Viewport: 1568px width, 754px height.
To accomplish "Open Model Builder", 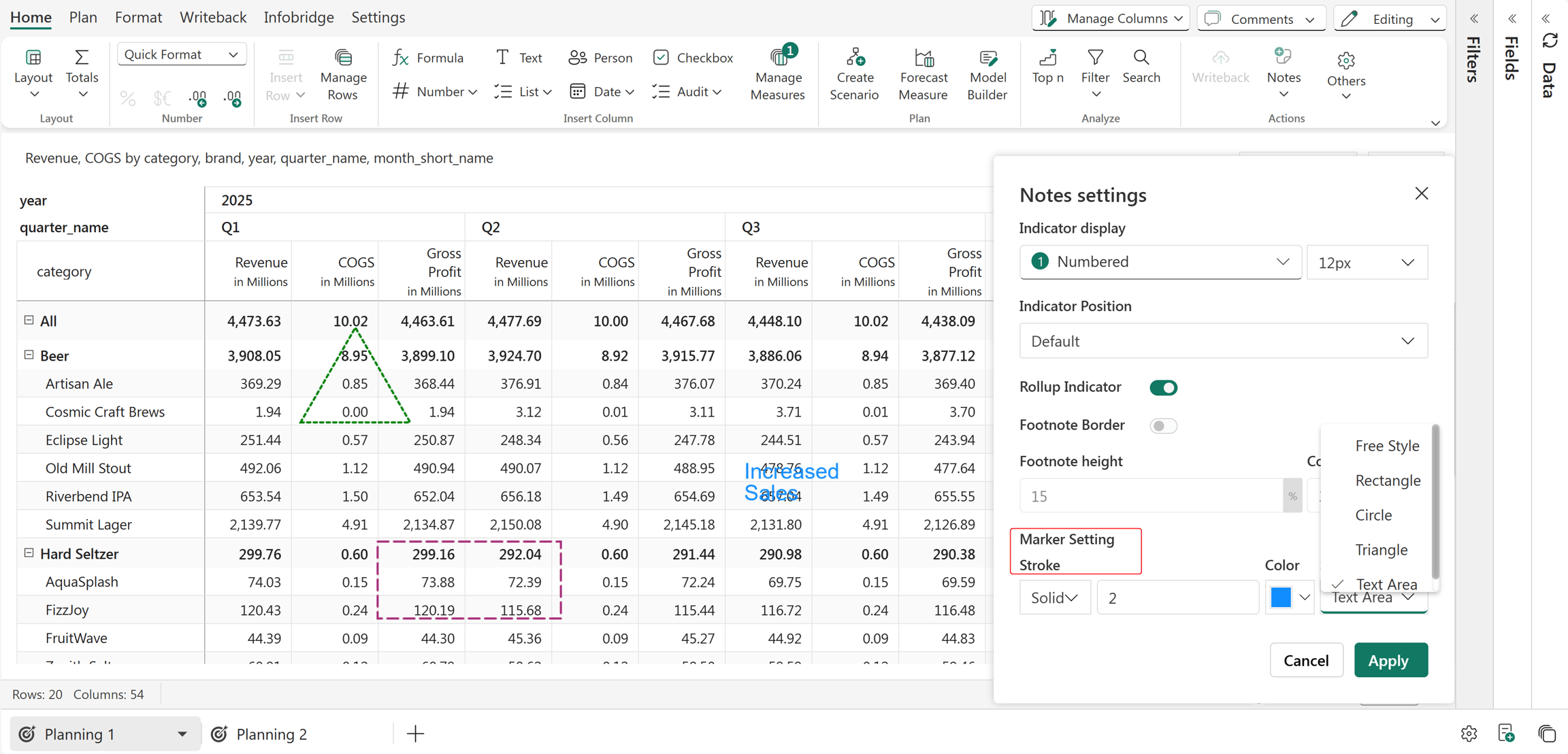I will [x=987, y=75].
